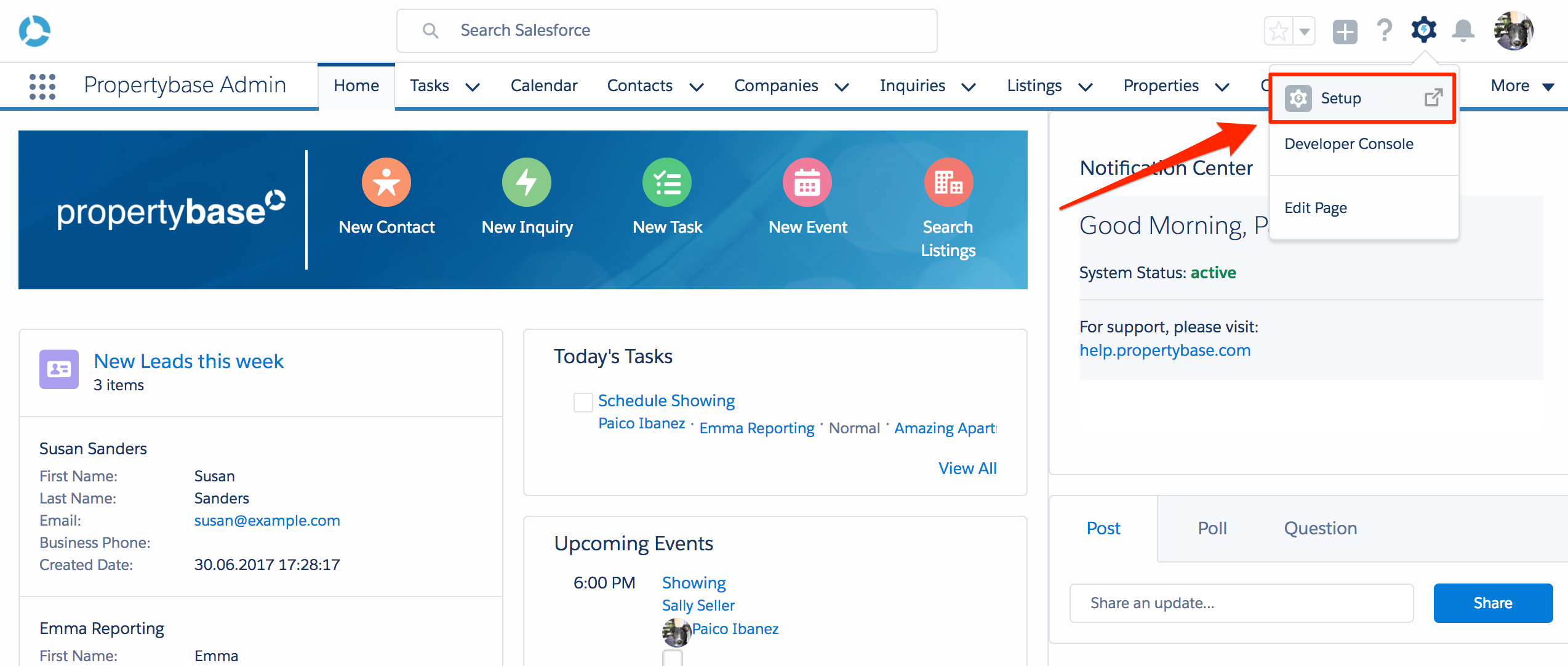Click View All in Today's Tasks
Viewport: 1568px width, 666px height.
coord(967,468)
